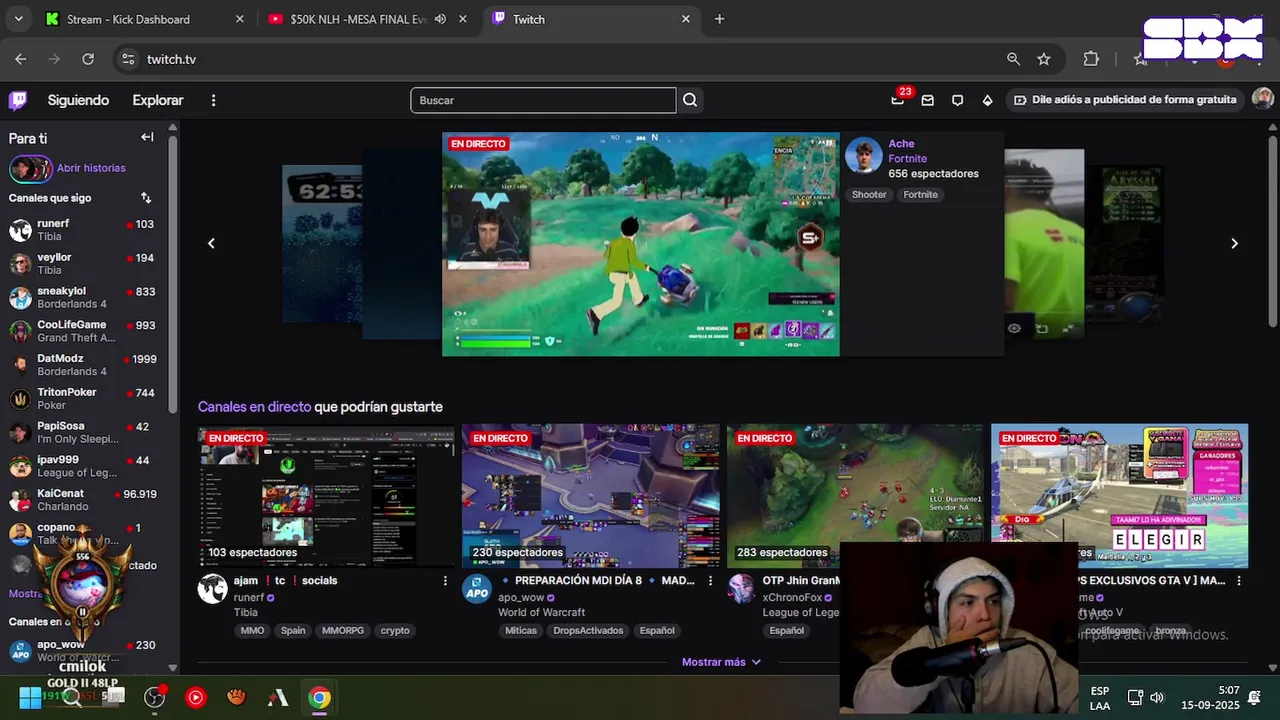Open TritonPoker in followed channels
This screenshot has height=720, width=1280.
click(x=82, y=398)
